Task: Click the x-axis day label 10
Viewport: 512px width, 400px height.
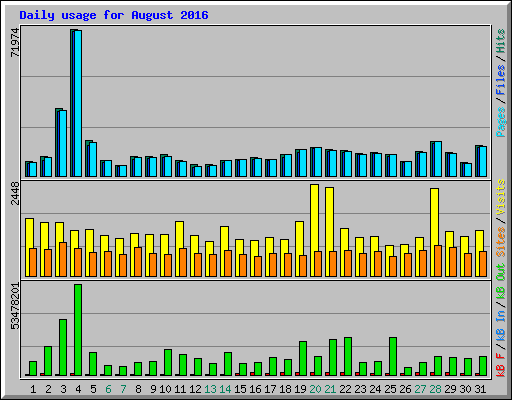Action: (165, 389)
